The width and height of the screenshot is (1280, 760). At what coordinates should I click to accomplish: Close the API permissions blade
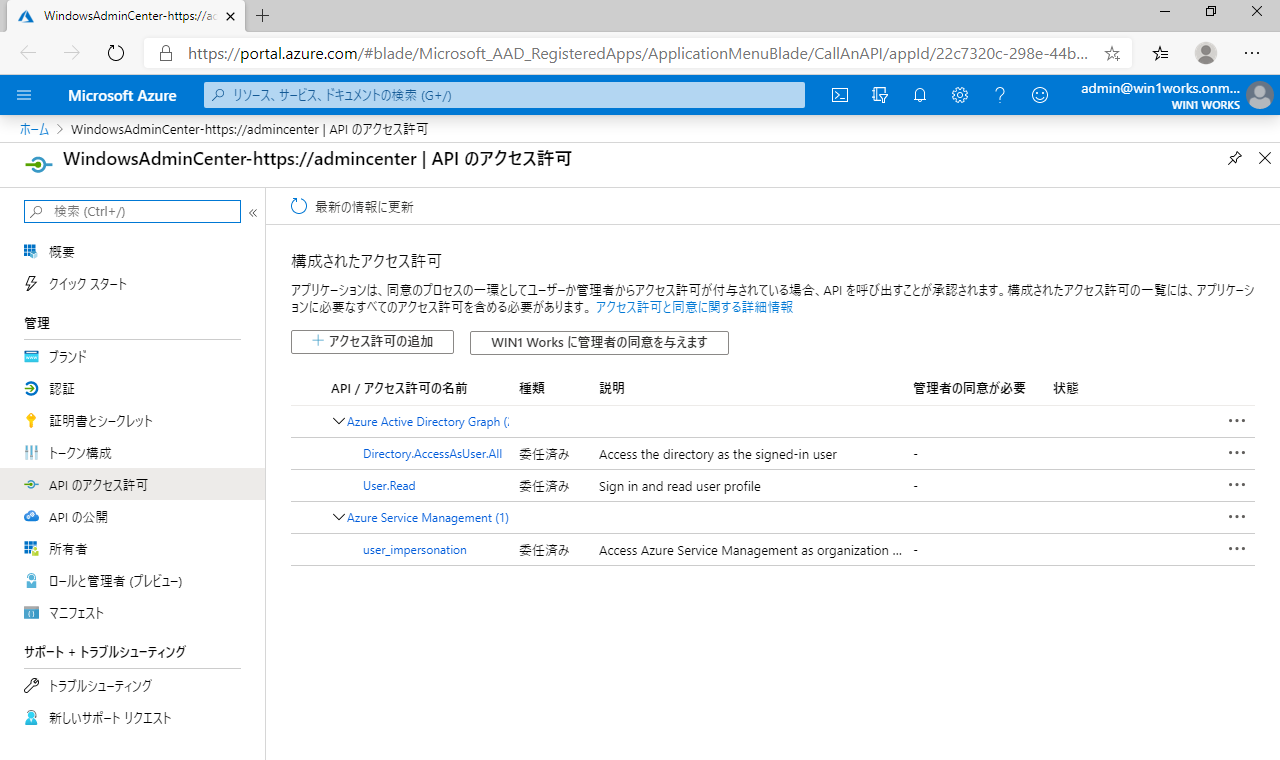1264,158
